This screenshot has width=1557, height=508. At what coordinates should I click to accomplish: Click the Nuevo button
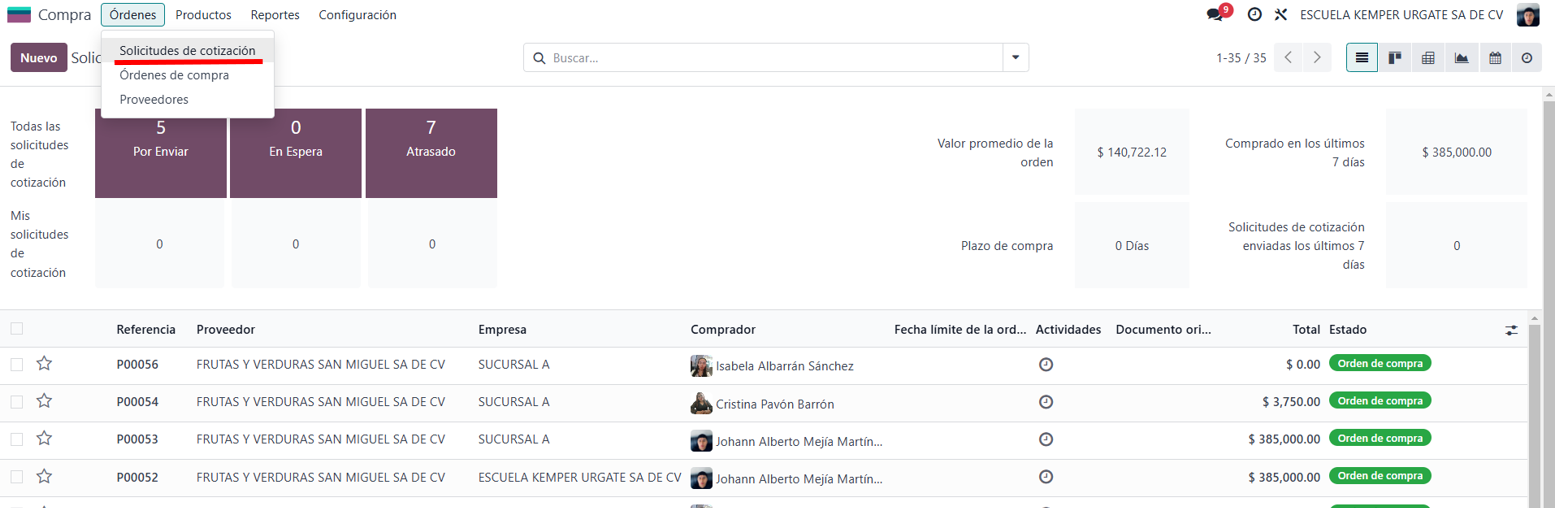(x=38, y=58)
